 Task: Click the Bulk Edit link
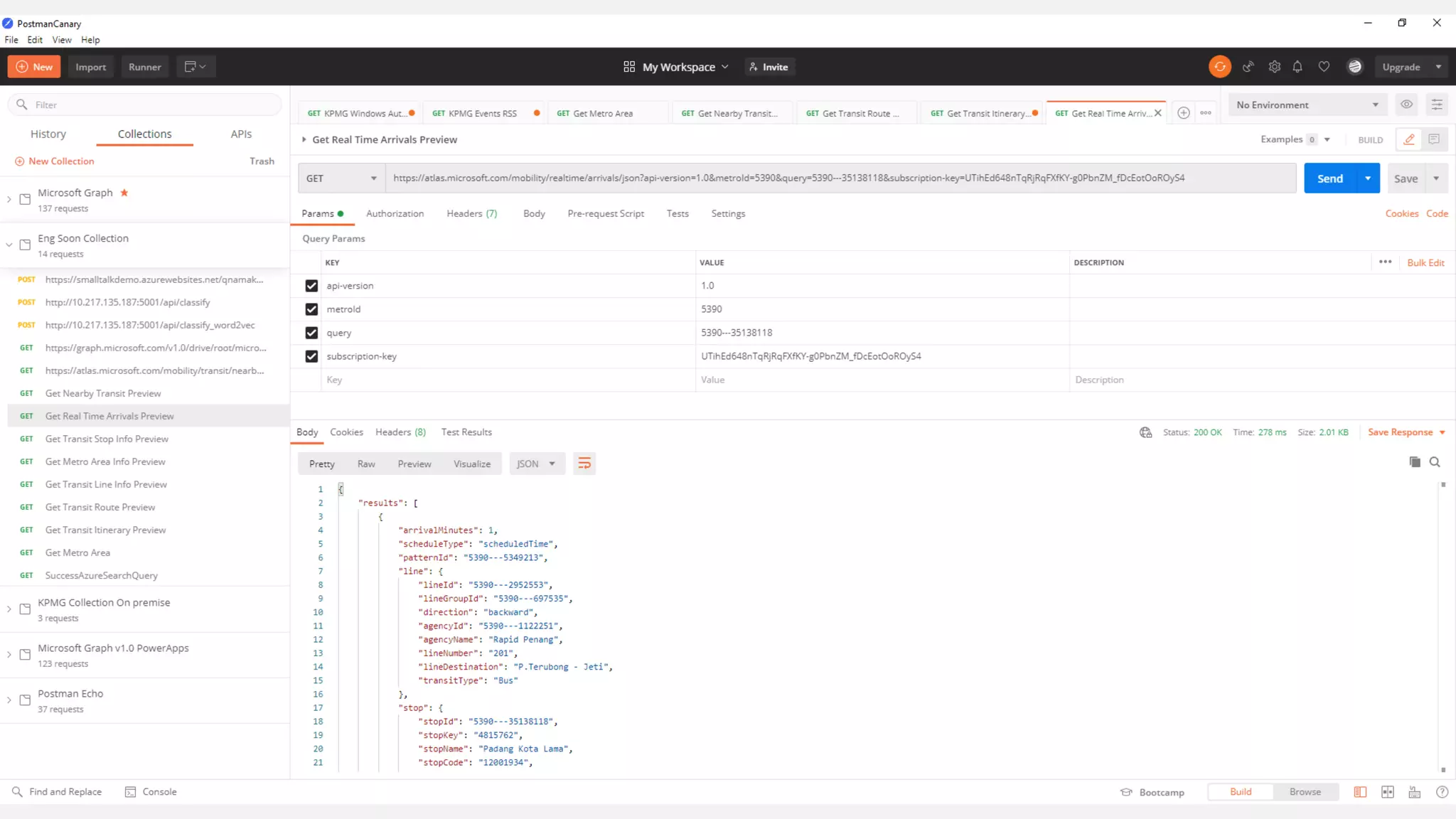1425,262
